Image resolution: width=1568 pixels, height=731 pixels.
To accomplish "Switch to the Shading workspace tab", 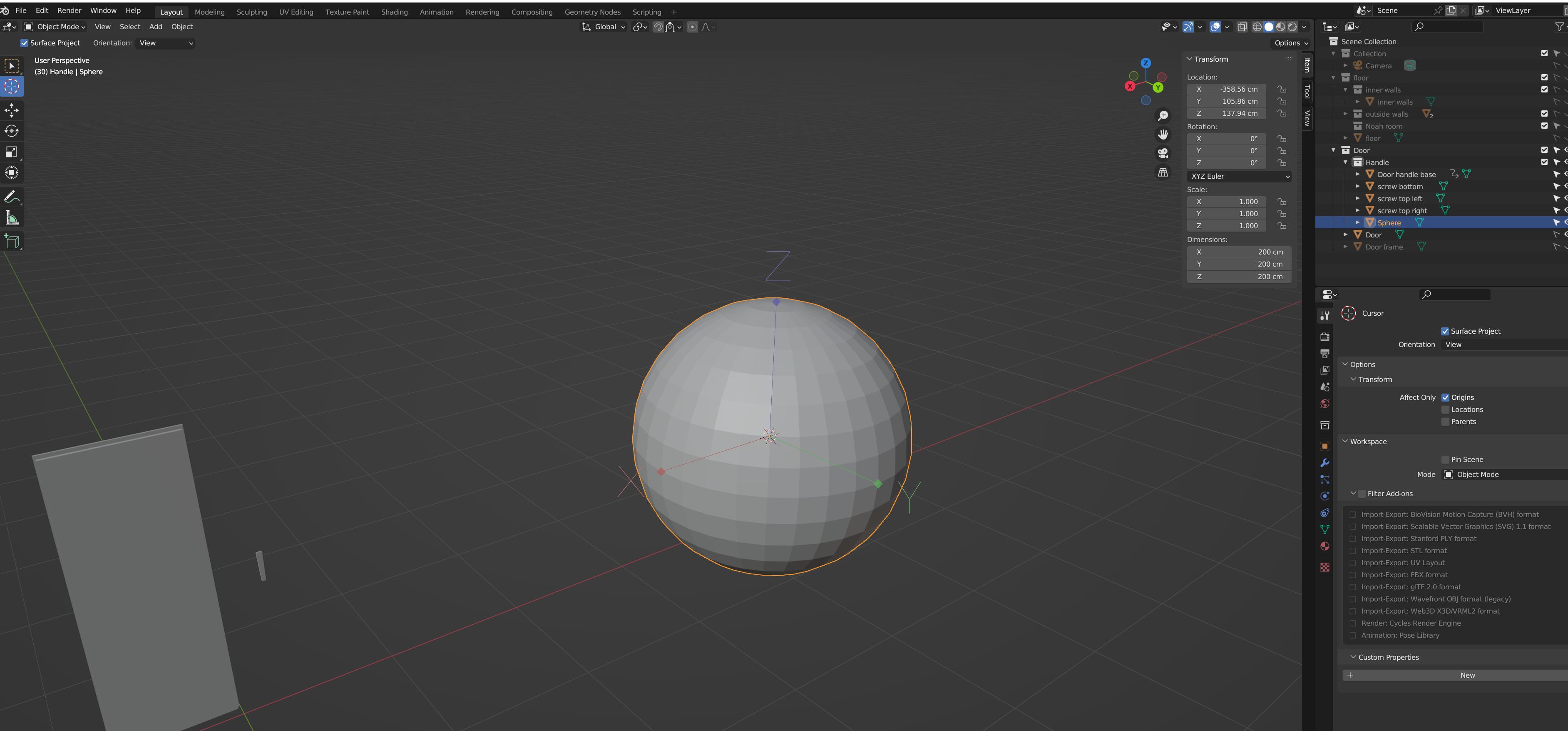I will (x=395, y=12).
